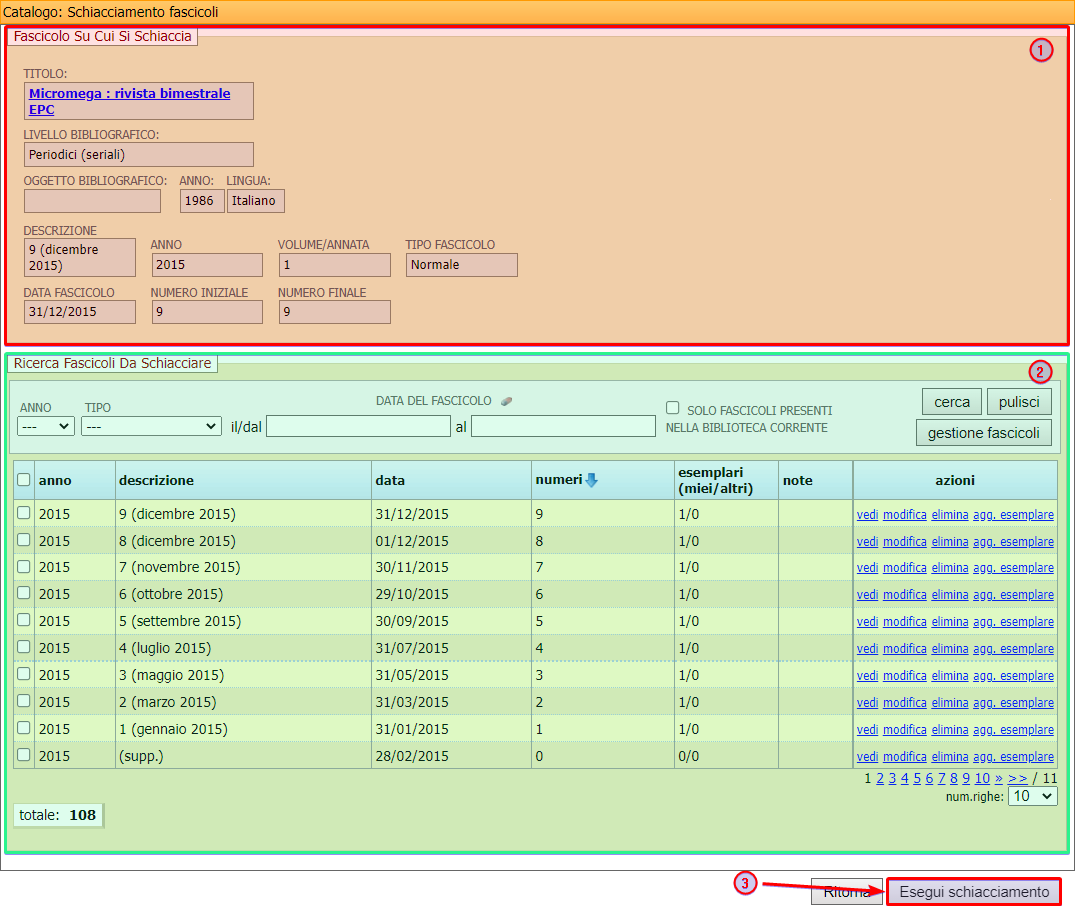
Task: Check the row for 8 (dicembre 2015)
Action: pos(24,540)
